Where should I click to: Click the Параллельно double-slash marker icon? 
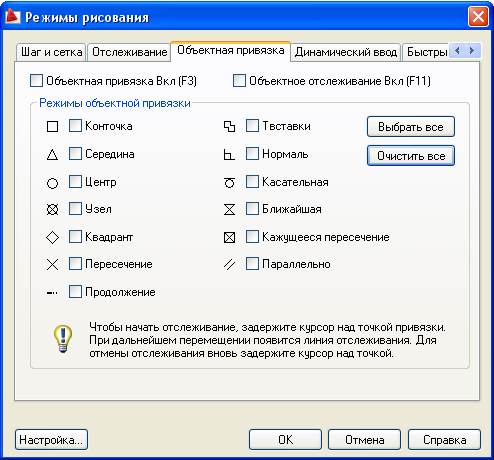click(229, 265)
